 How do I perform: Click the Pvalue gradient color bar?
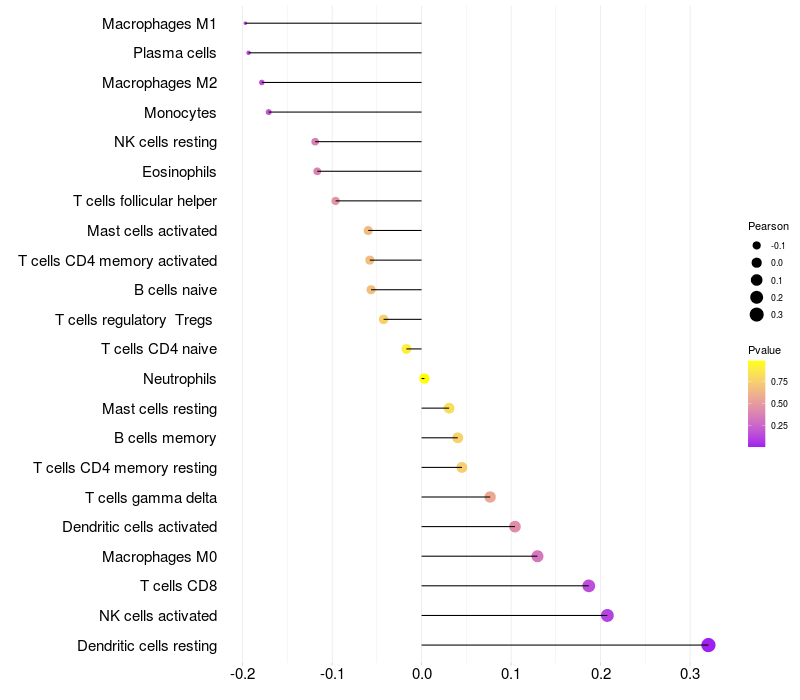tap(756, 403)
